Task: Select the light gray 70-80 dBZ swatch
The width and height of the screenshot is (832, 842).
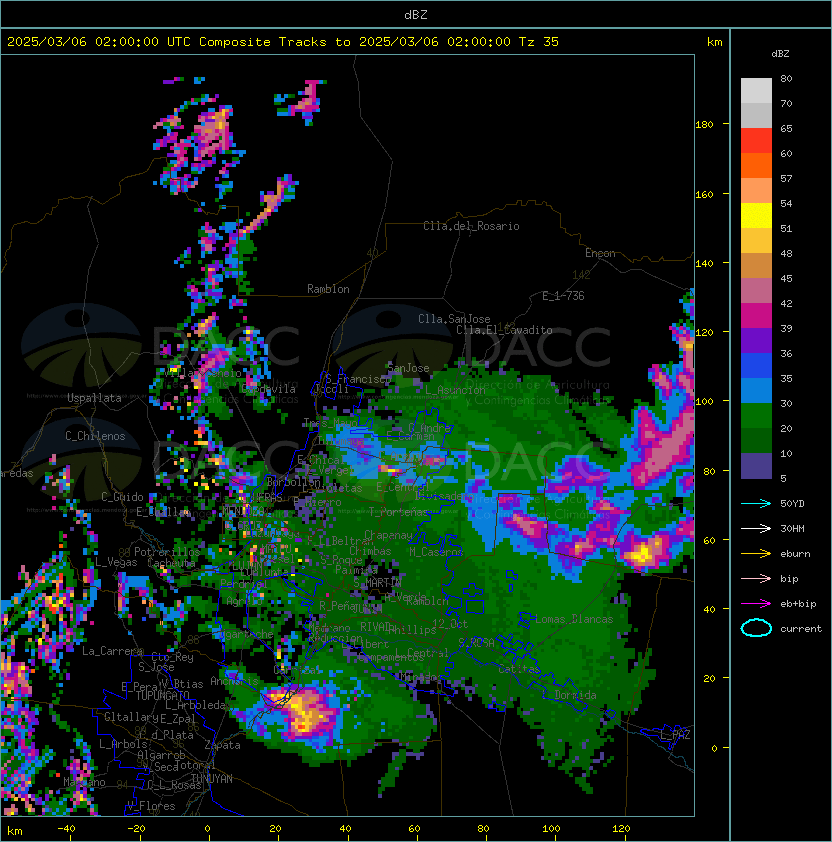Action: 756,91
